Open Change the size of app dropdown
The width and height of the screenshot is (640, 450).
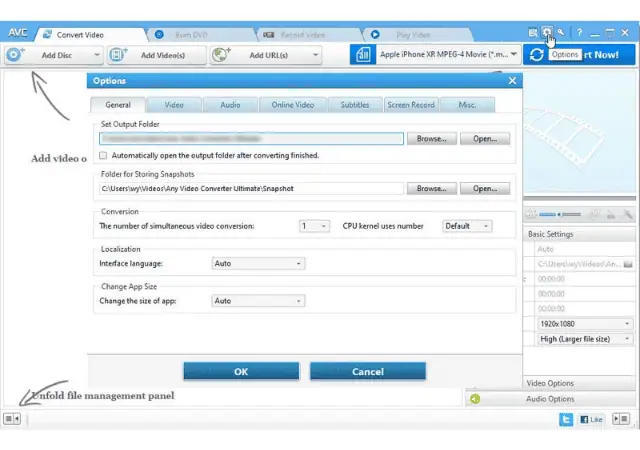click(x=258, y=301)
